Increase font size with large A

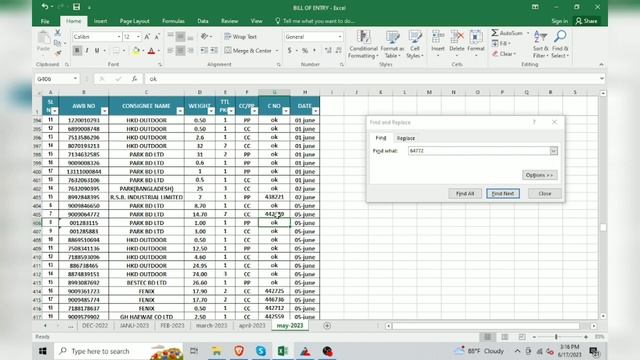(x=147, y=37)
